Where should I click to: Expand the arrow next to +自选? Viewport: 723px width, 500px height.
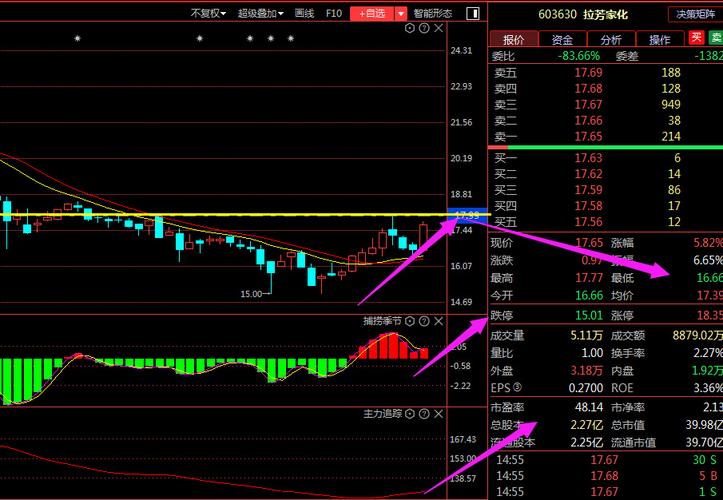point(401,14)
